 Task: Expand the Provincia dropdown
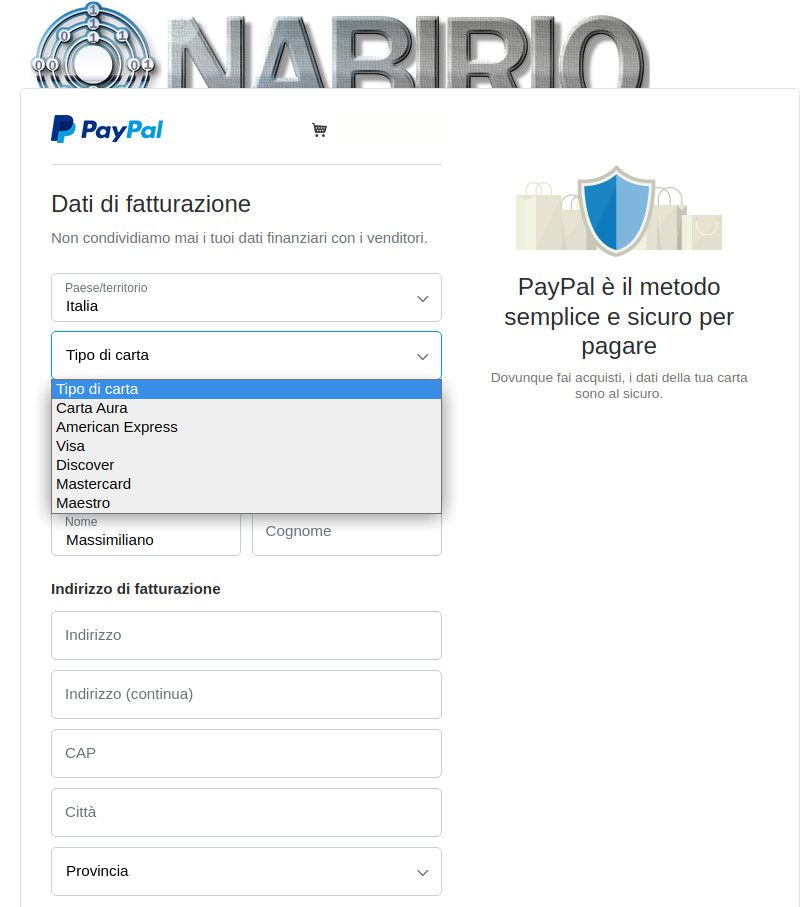pos(246,871)
